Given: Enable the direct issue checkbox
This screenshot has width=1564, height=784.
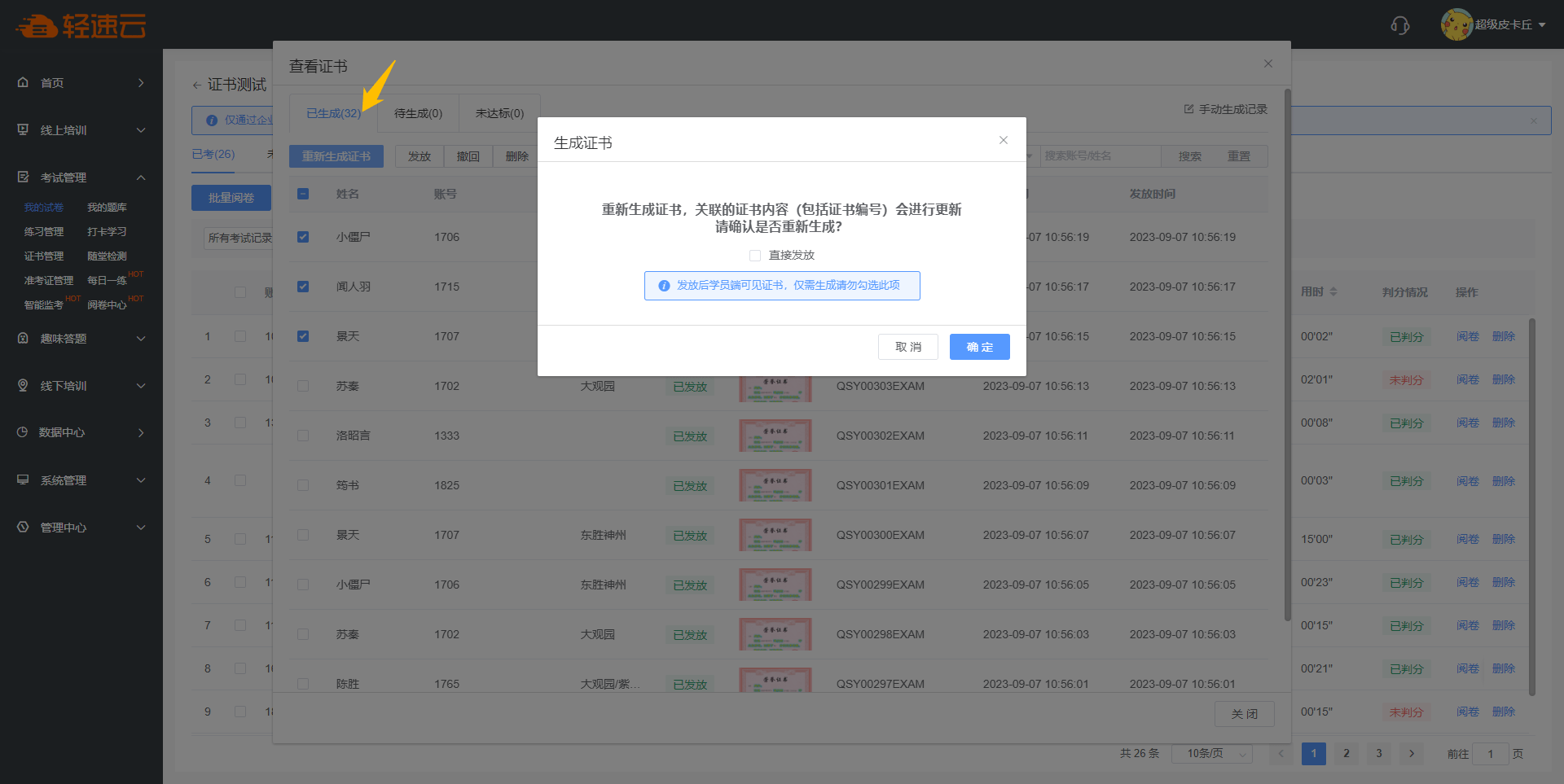Looking at the screenshot, I should [755, 256].
